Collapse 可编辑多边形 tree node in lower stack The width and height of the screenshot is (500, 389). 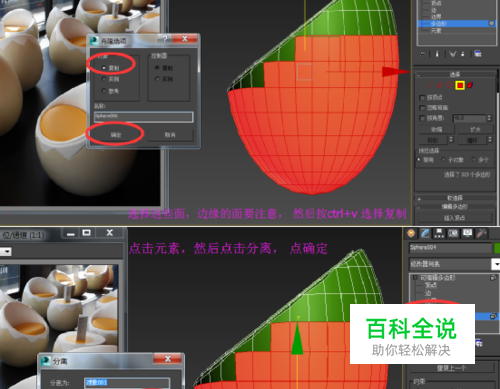coord(415,277)
